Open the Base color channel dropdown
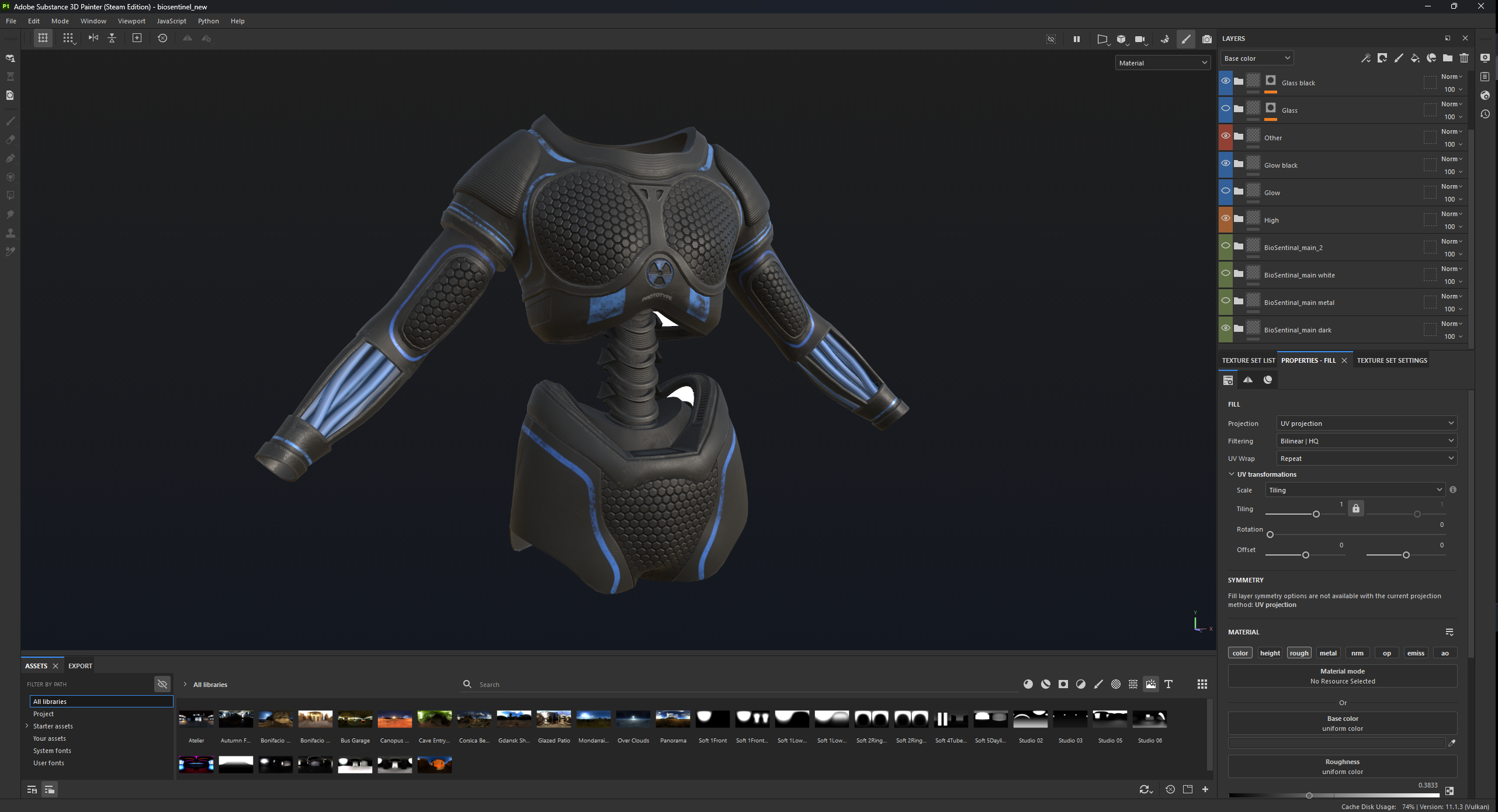Screen dimensions: 1498x812 click(1257, 58)
